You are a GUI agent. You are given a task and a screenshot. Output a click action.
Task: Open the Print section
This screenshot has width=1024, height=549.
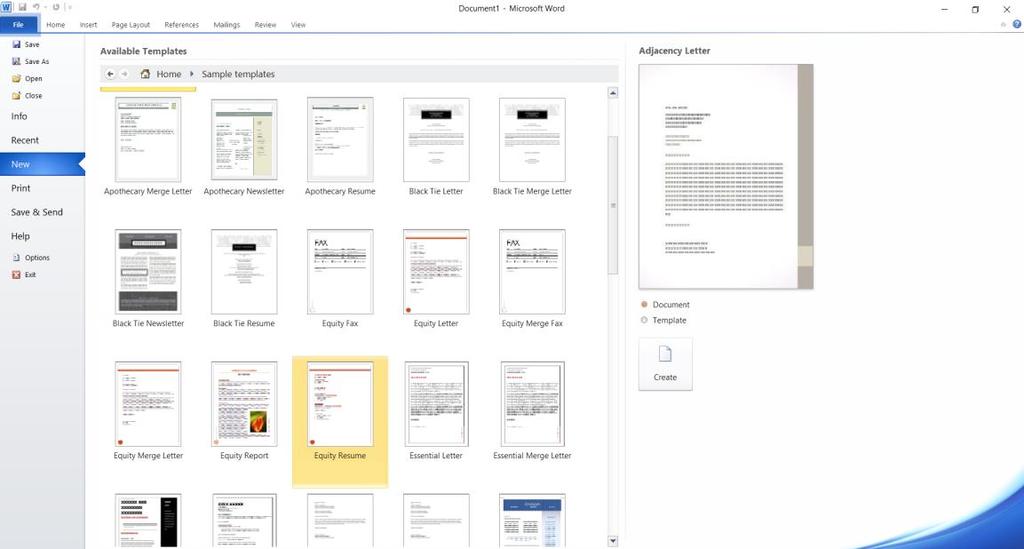pyautogui.click(x=21, y=188)
